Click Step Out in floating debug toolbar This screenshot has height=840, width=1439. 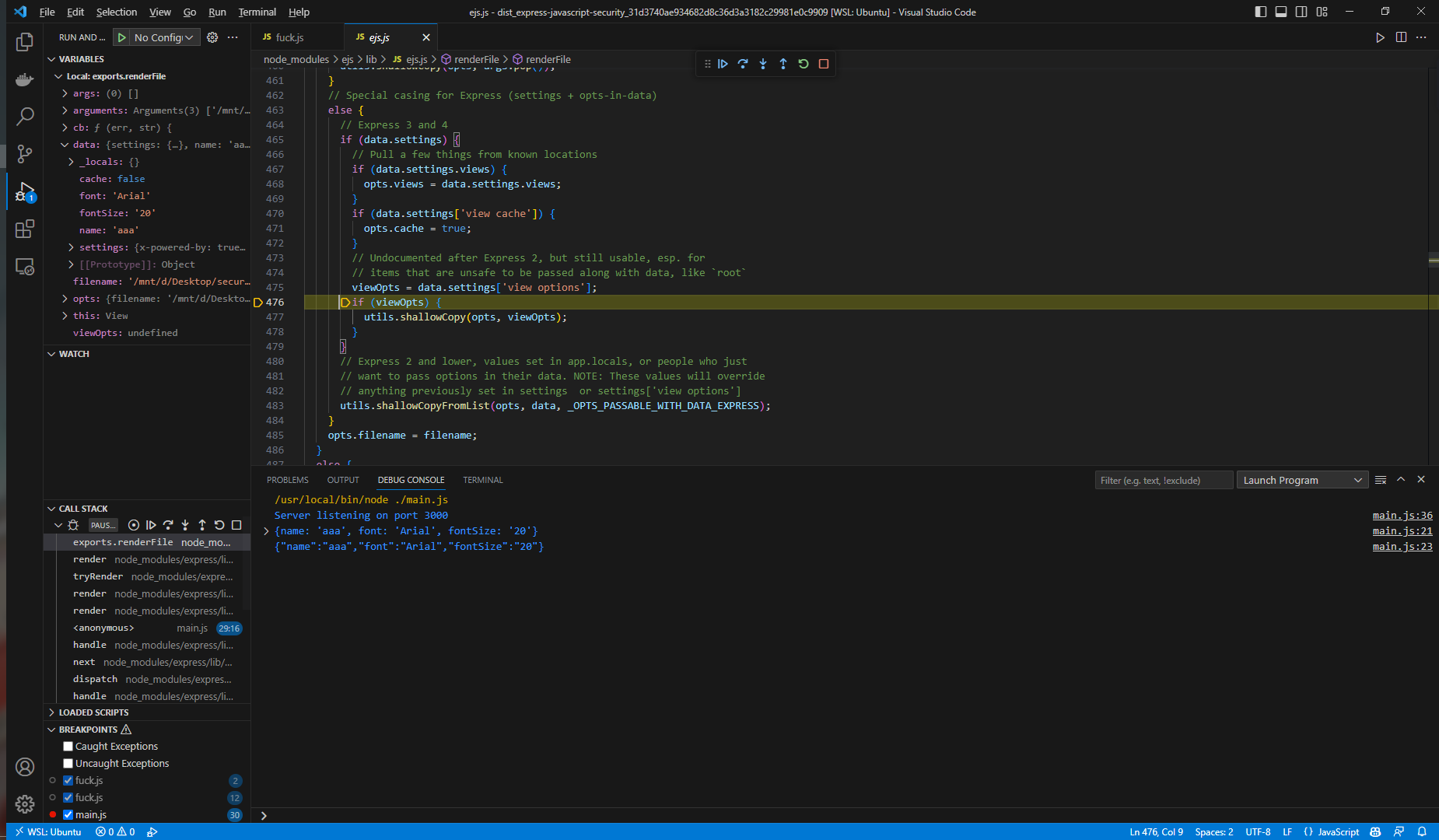783,64
